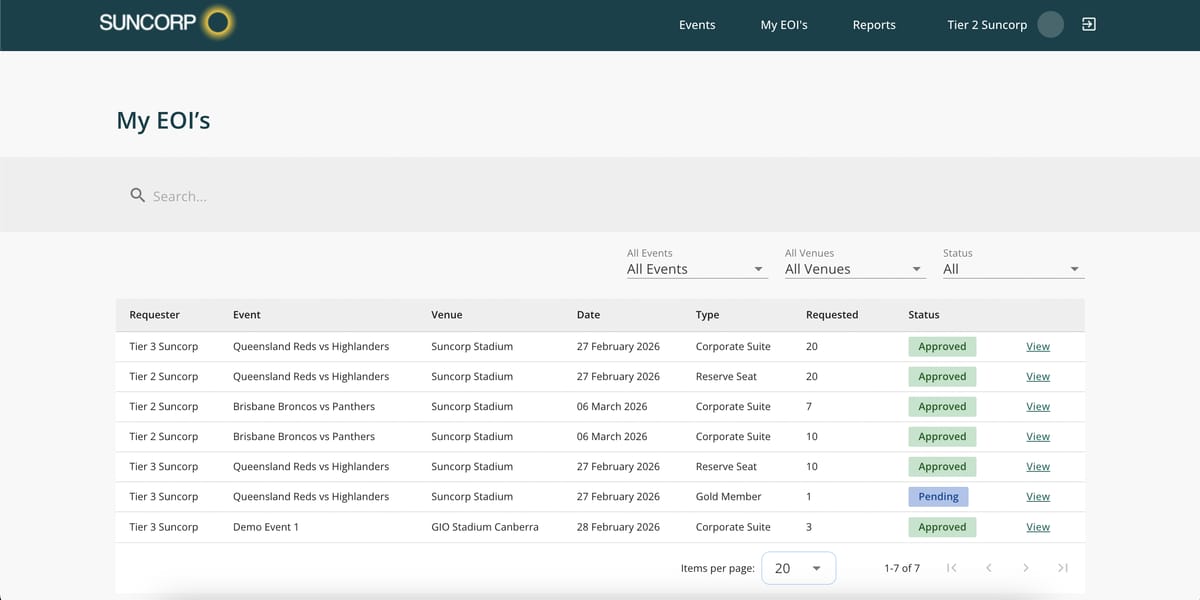Open the Reports menu
The width and height of the screenshot is (1200, 600).
click(874, 25)
